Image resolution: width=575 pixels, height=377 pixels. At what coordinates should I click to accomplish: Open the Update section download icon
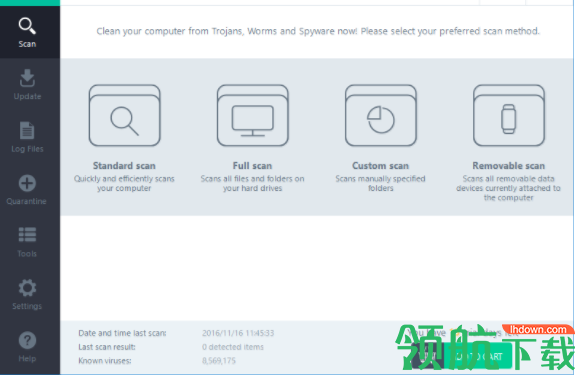[x=27, y=78]
